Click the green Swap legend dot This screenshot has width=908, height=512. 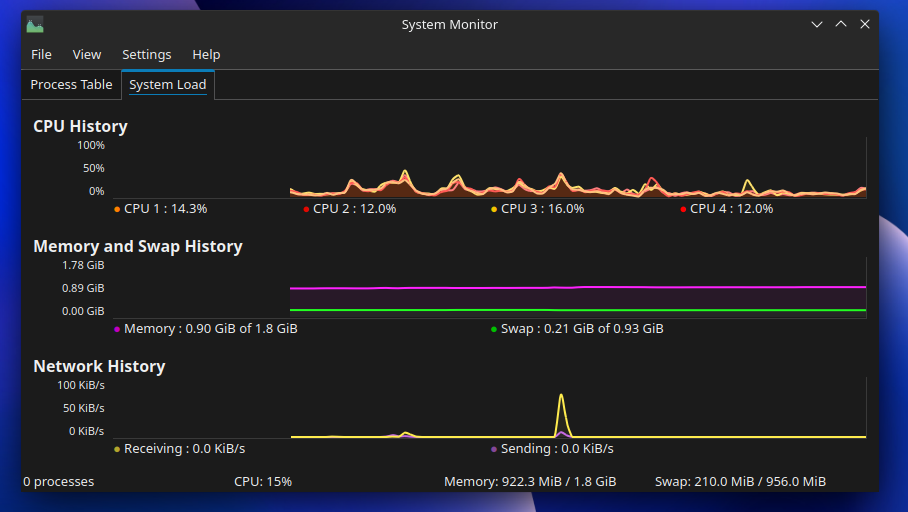494,329
